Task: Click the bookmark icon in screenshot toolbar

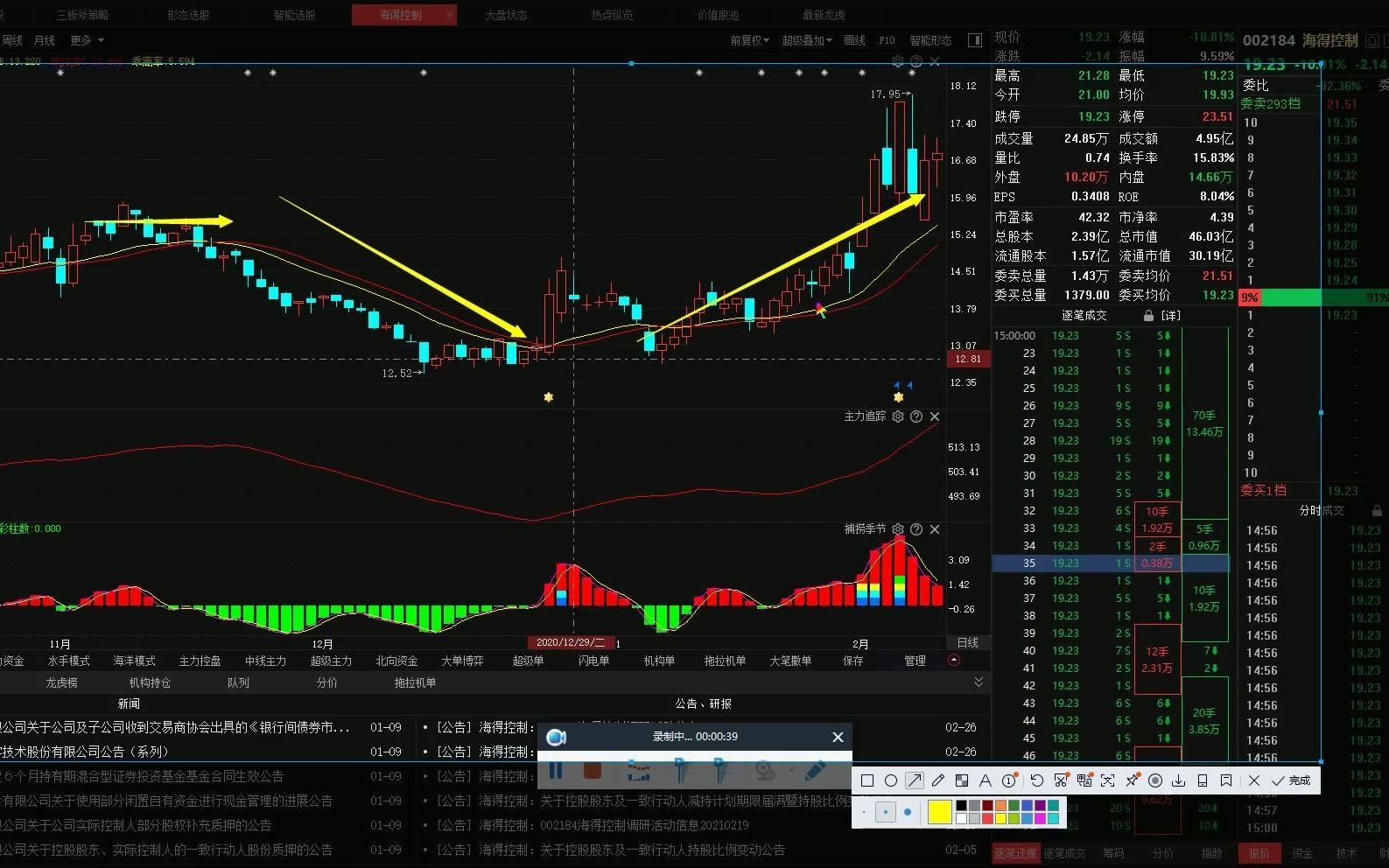Action: (x=1226, y=780)
